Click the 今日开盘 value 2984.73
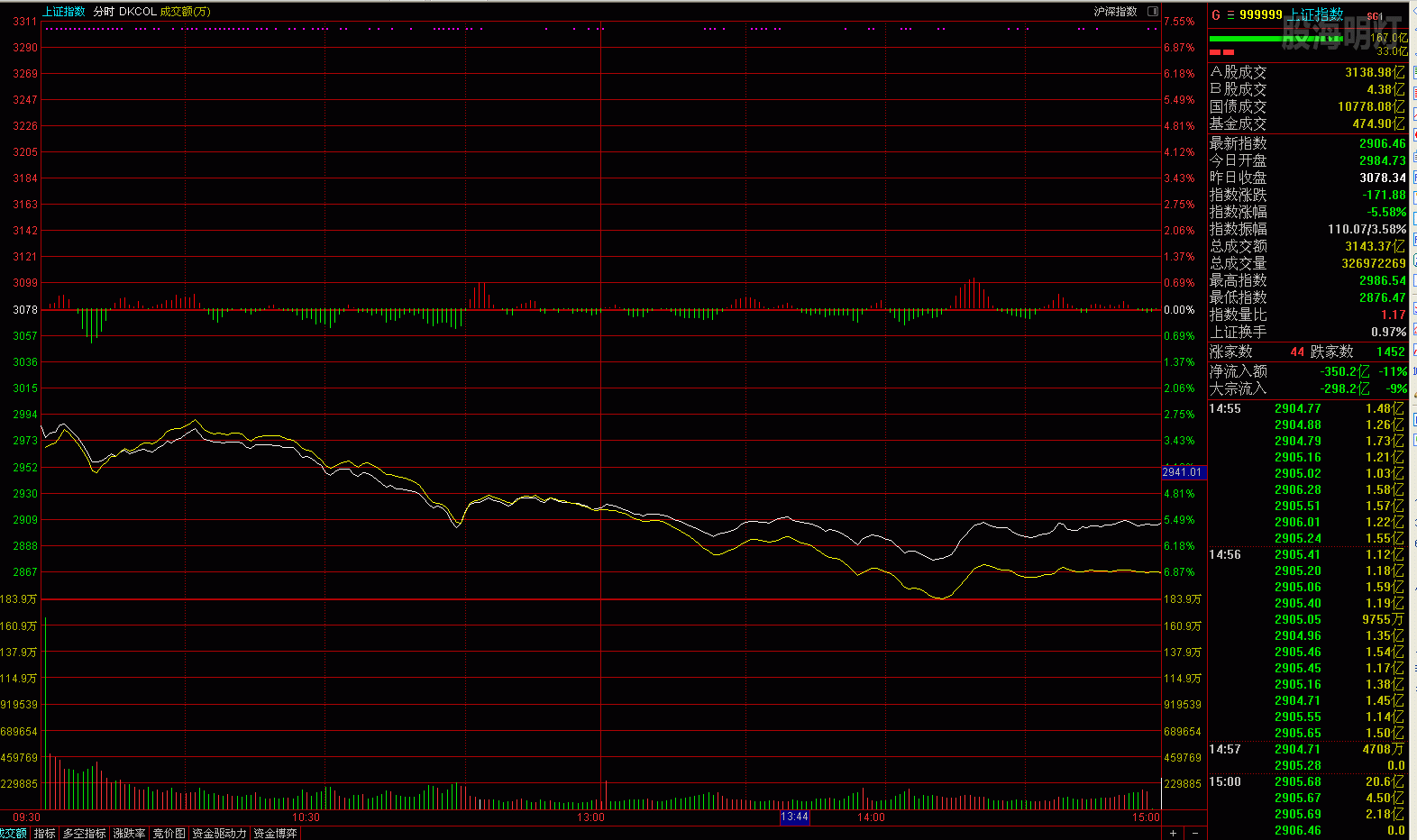This screenshot has width=1417, height=840. (1383, 160)
